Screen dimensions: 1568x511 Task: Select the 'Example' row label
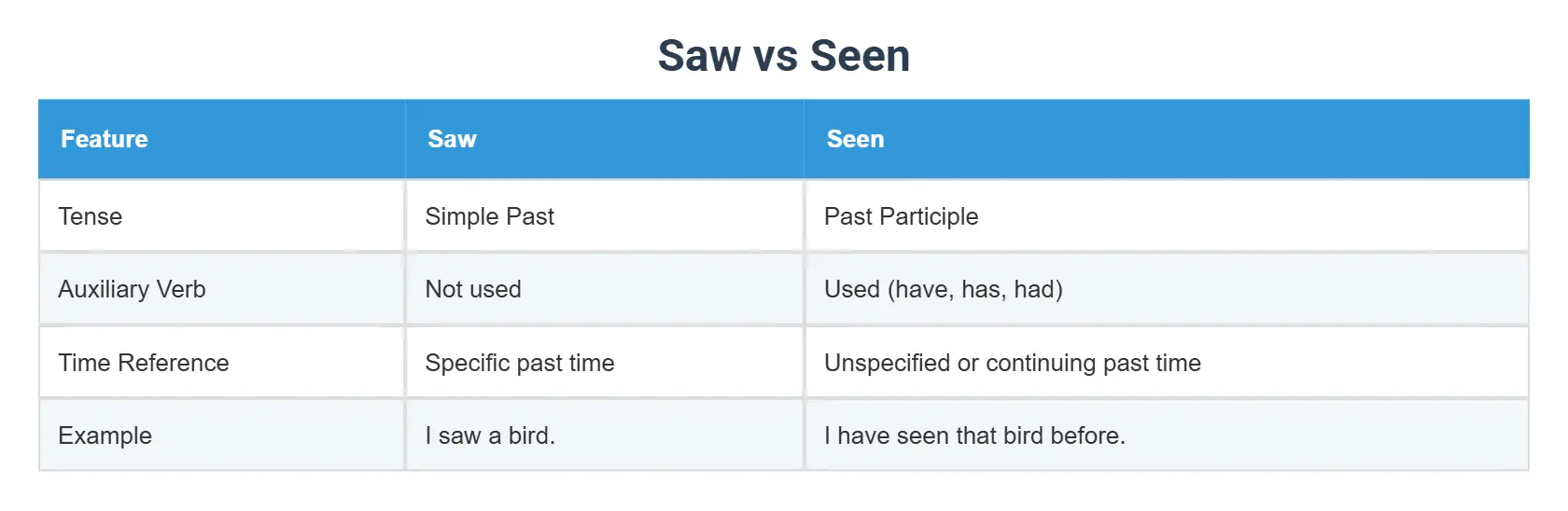105,435
